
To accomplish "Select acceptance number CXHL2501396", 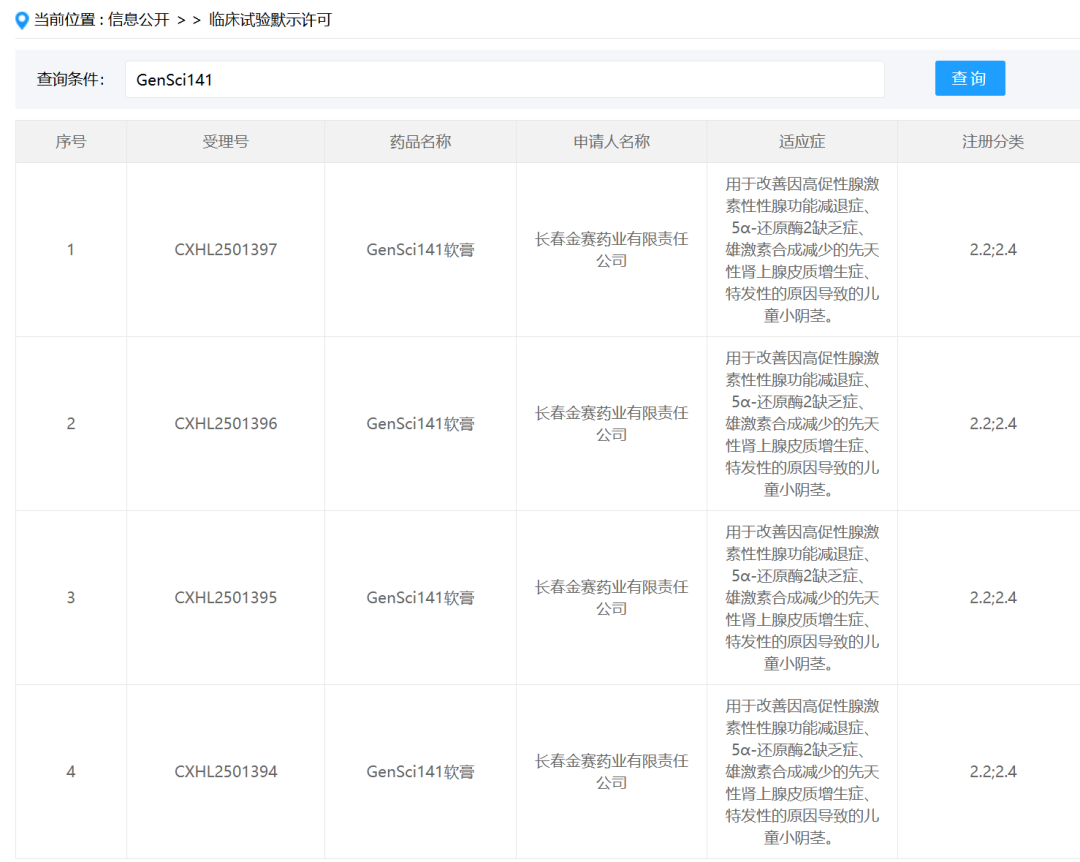I will pyautogui.click(x=225, y=423).
